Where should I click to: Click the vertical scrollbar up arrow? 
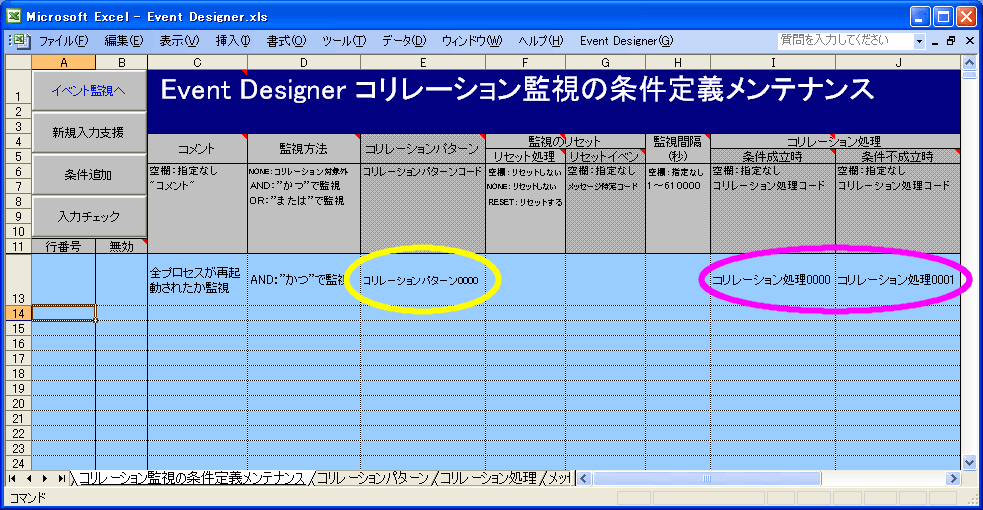(x=969, y=63)
